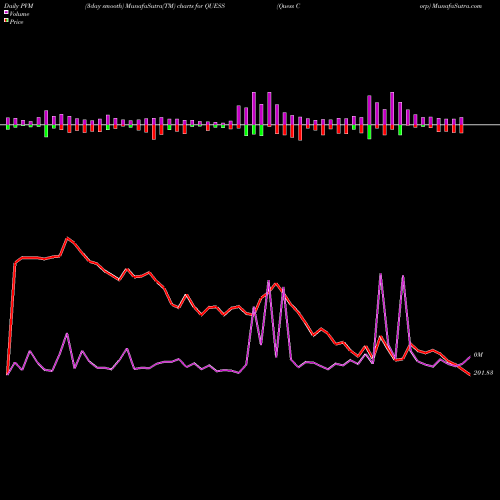Image resolution: width=500 pixels, height=500 pixels.
Task: Click the chart title mentioning QUESS
Action: 155,6
